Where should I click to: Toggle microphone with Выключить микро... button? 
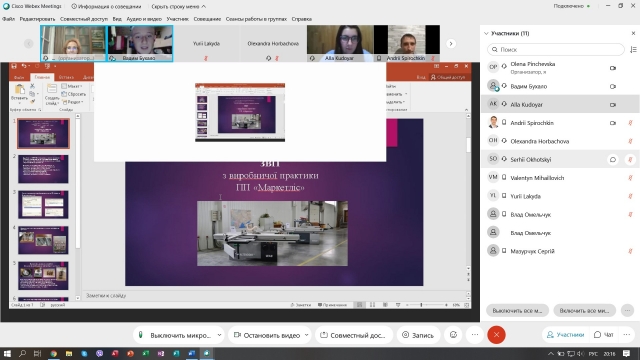pyautogui.click(x=175, y=335)
